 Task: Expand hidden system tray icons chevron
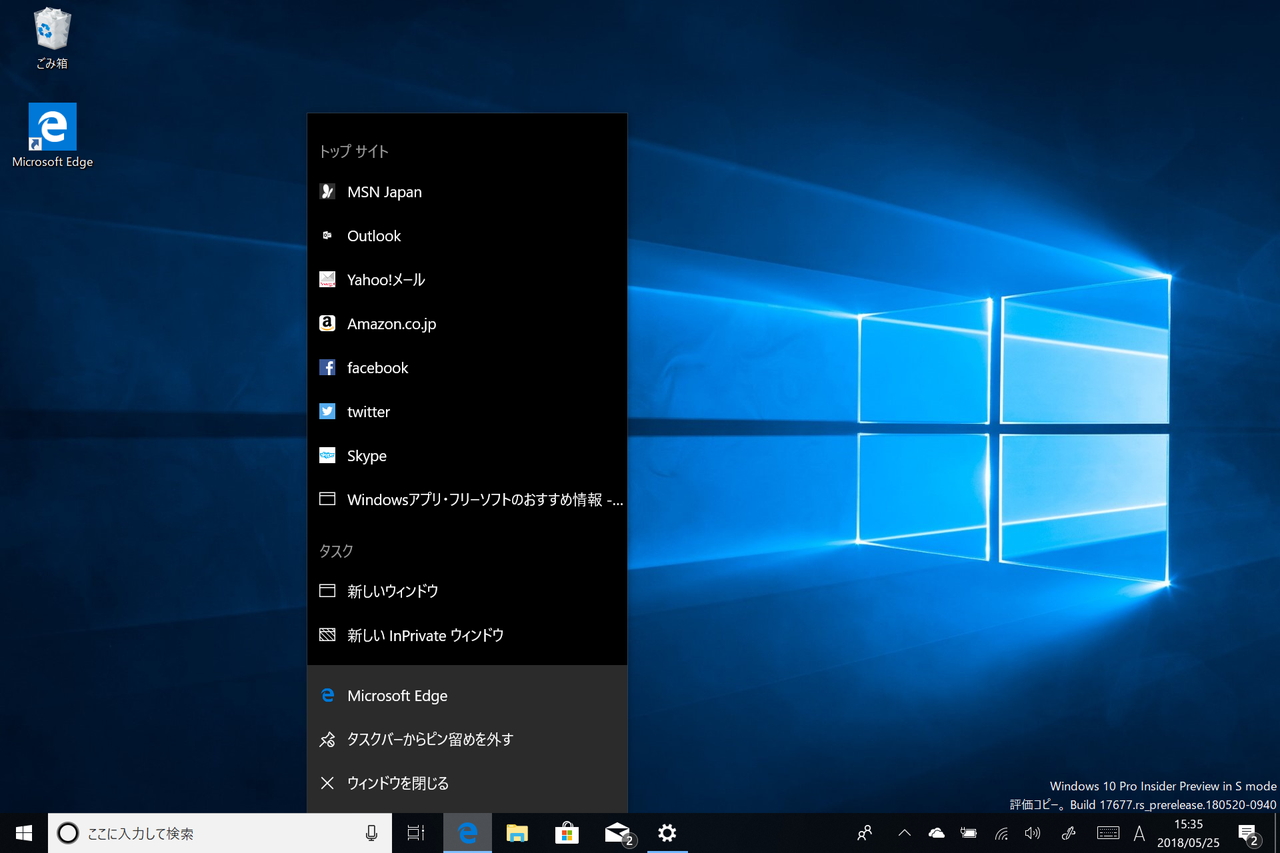904,833
